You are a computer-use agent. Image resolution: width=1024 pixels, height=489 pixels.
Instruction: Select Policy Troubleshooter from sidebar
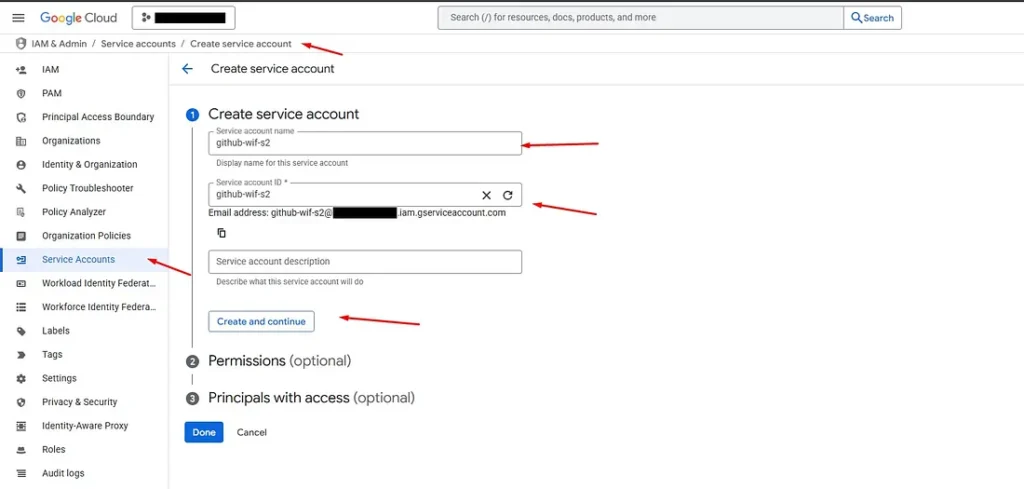87,188
